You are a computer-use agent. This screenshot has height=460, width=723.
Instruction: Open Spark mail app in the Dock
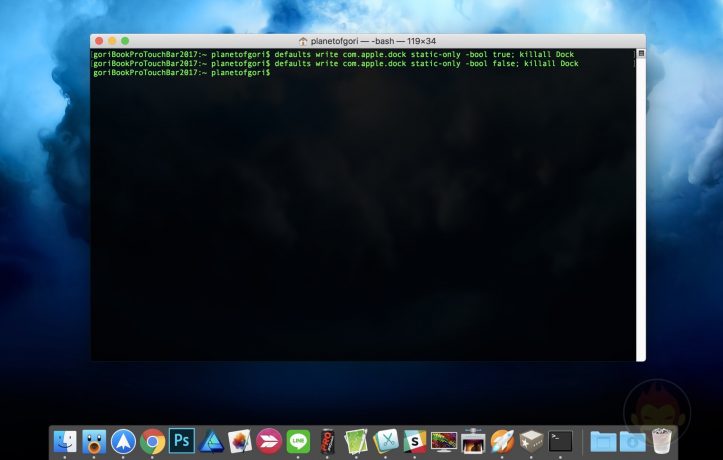(x=123, y=441)
